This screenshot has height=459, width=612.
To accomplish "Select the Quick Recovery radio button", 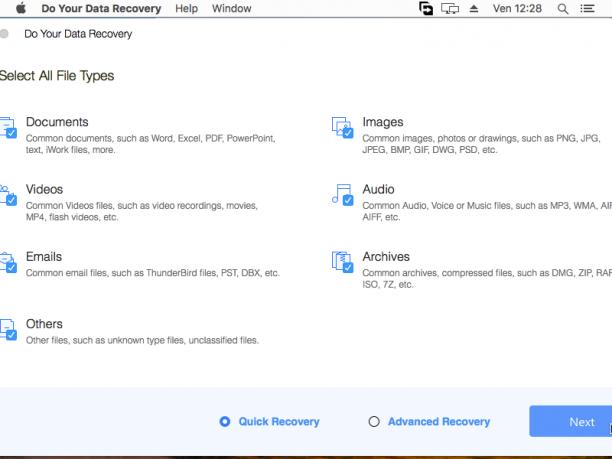I will (225, 422).
